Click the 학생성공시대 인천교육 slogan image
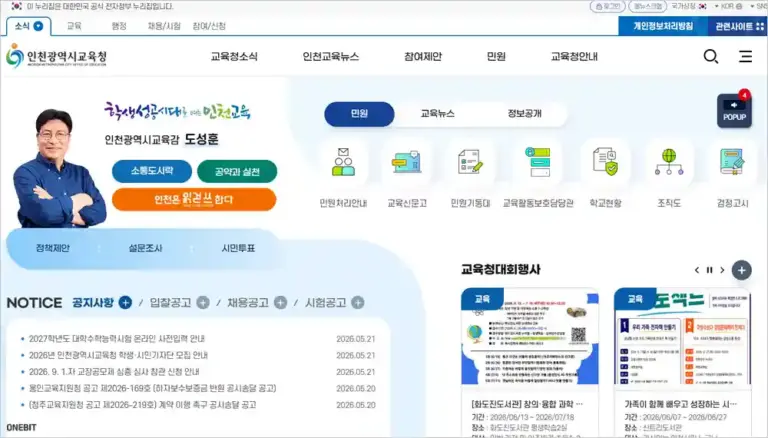The image size is (768, 438). (177, 112)
